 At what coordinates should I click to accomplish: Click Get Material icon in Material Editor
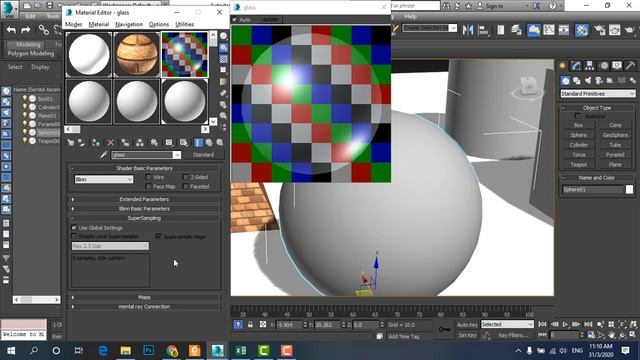[71, 142]
